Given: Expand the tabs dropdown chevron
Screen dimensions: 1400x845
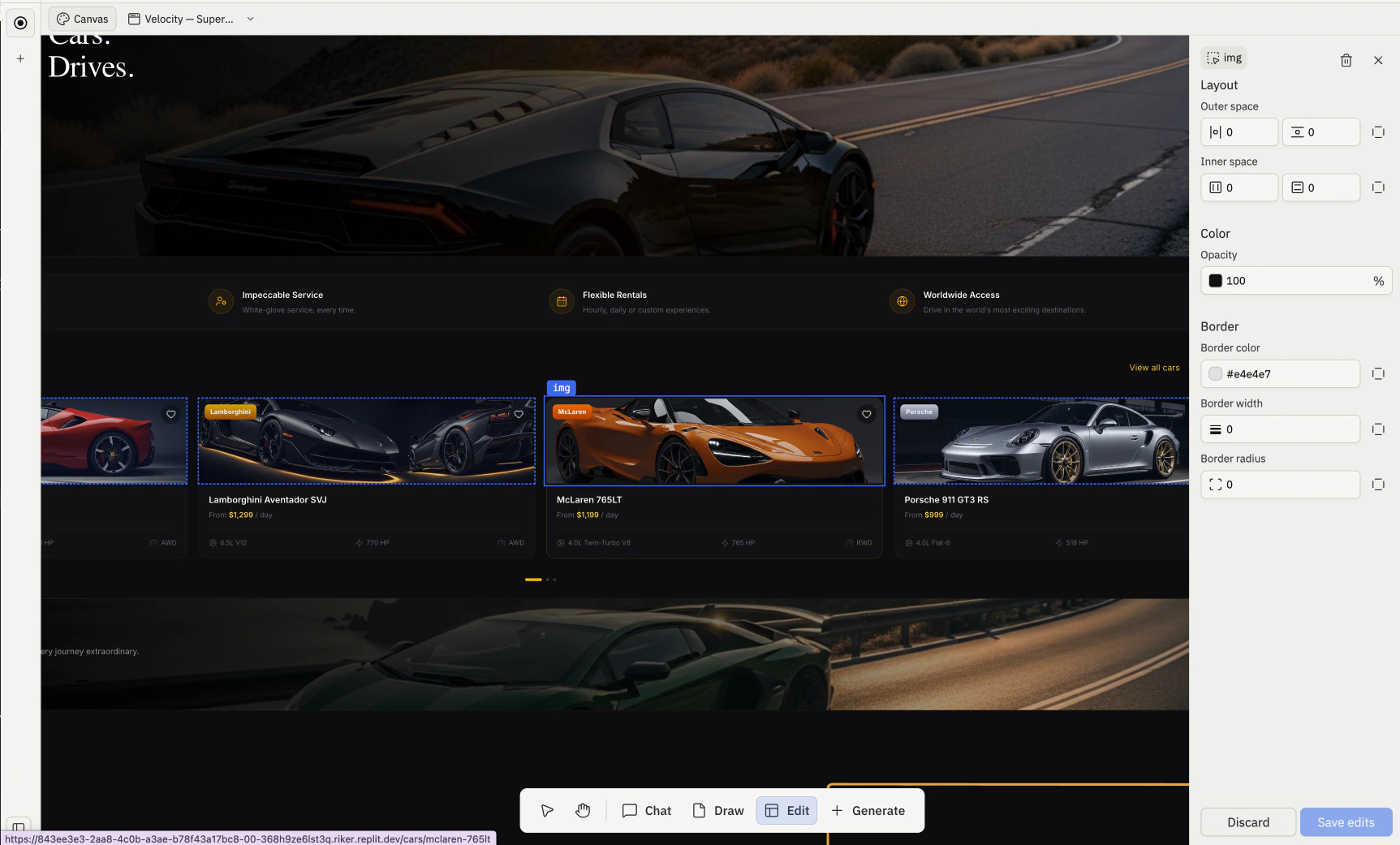Looking at the screenshot, I should pyautogui.click(x=251, y=19).
